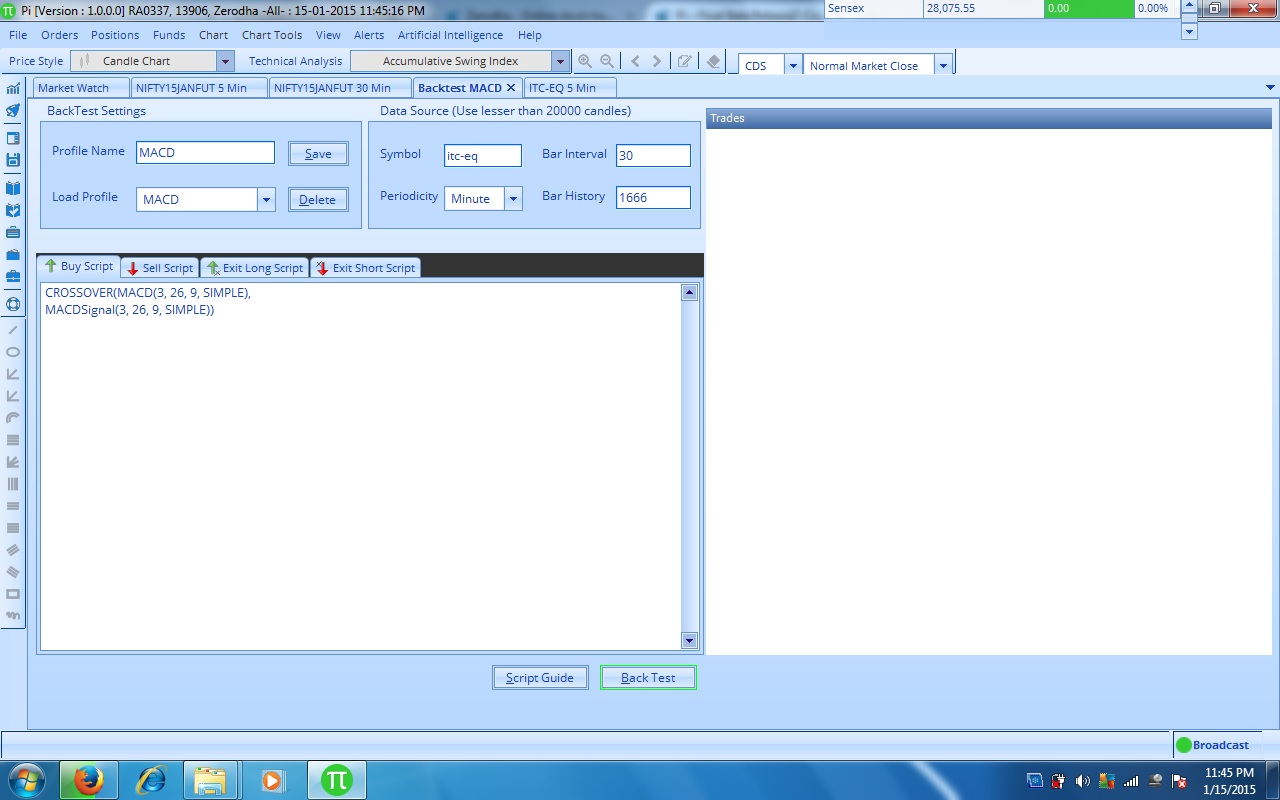Open the CDS exchange dropdown

(793, 66)
